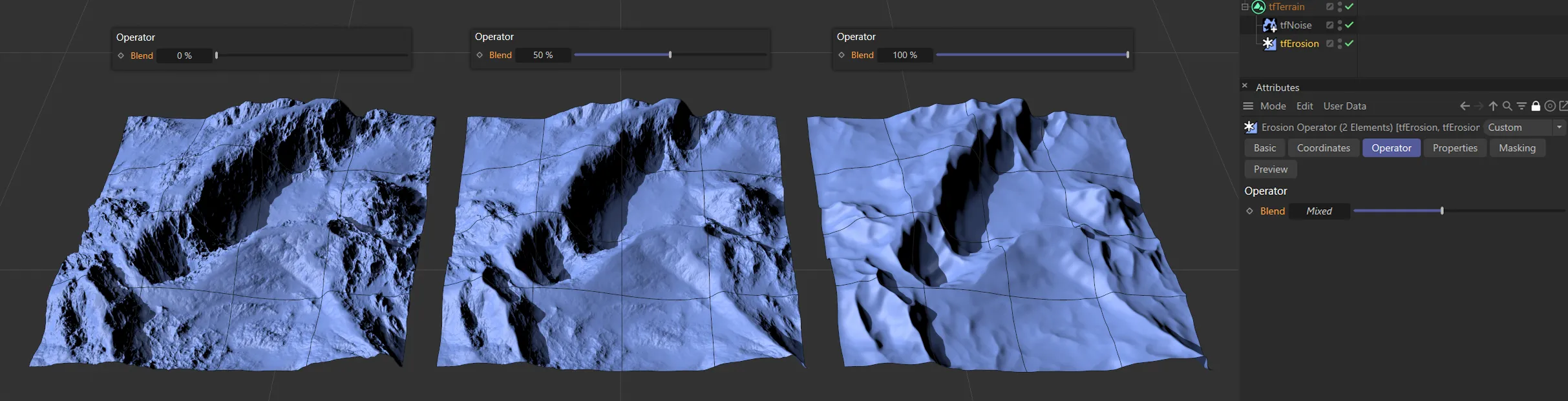Viewport: 1568px width, 401px height.
Task: Open the Attributes hamburger menu
Action: click(x=1248, y=107)
